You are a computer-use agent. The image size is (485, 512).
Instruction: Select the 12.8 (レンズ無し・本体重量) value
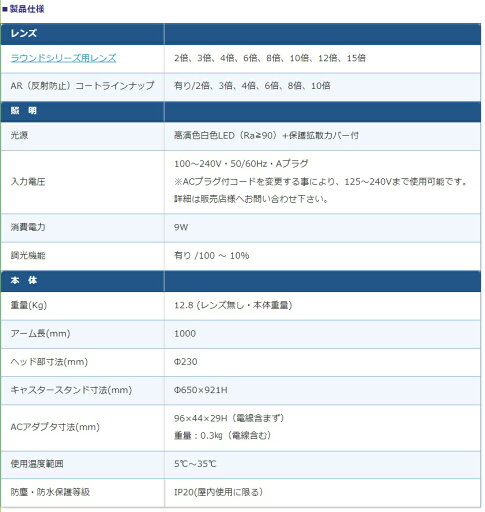(233, 305)
